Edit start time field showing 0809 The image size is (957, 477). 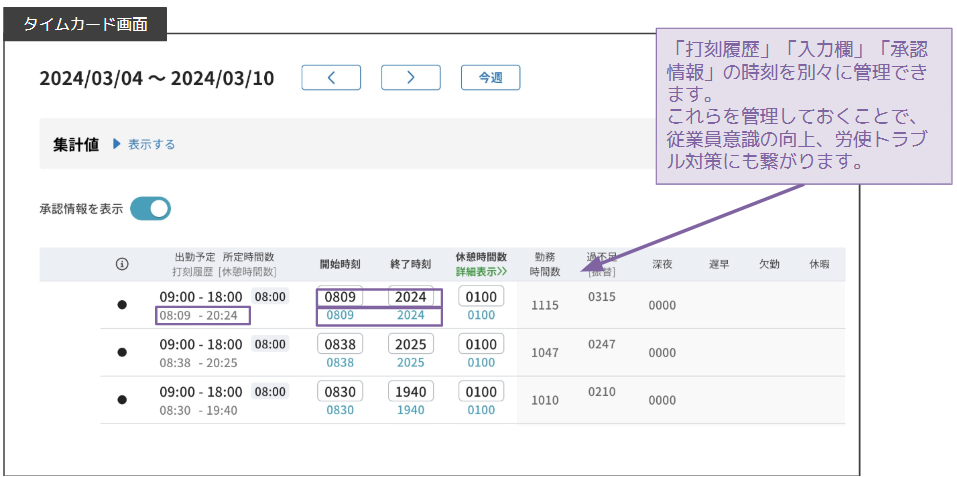[x=340, y=297]
